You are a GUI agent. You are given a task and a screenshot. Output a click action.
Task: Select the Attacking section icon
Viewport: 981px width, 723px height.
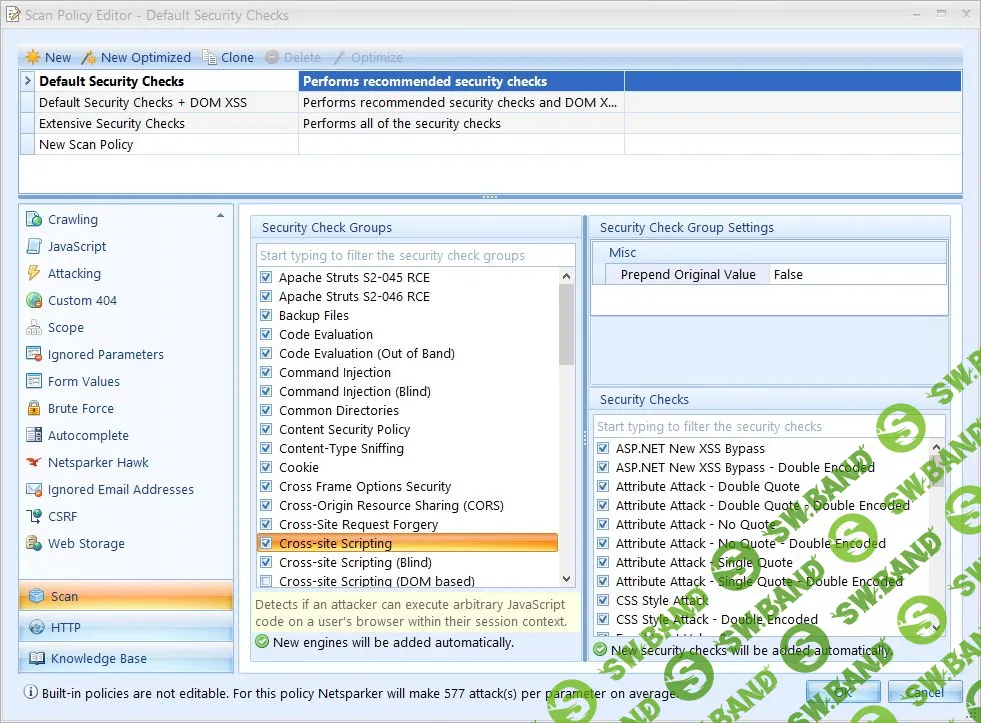tap(34, 273)
